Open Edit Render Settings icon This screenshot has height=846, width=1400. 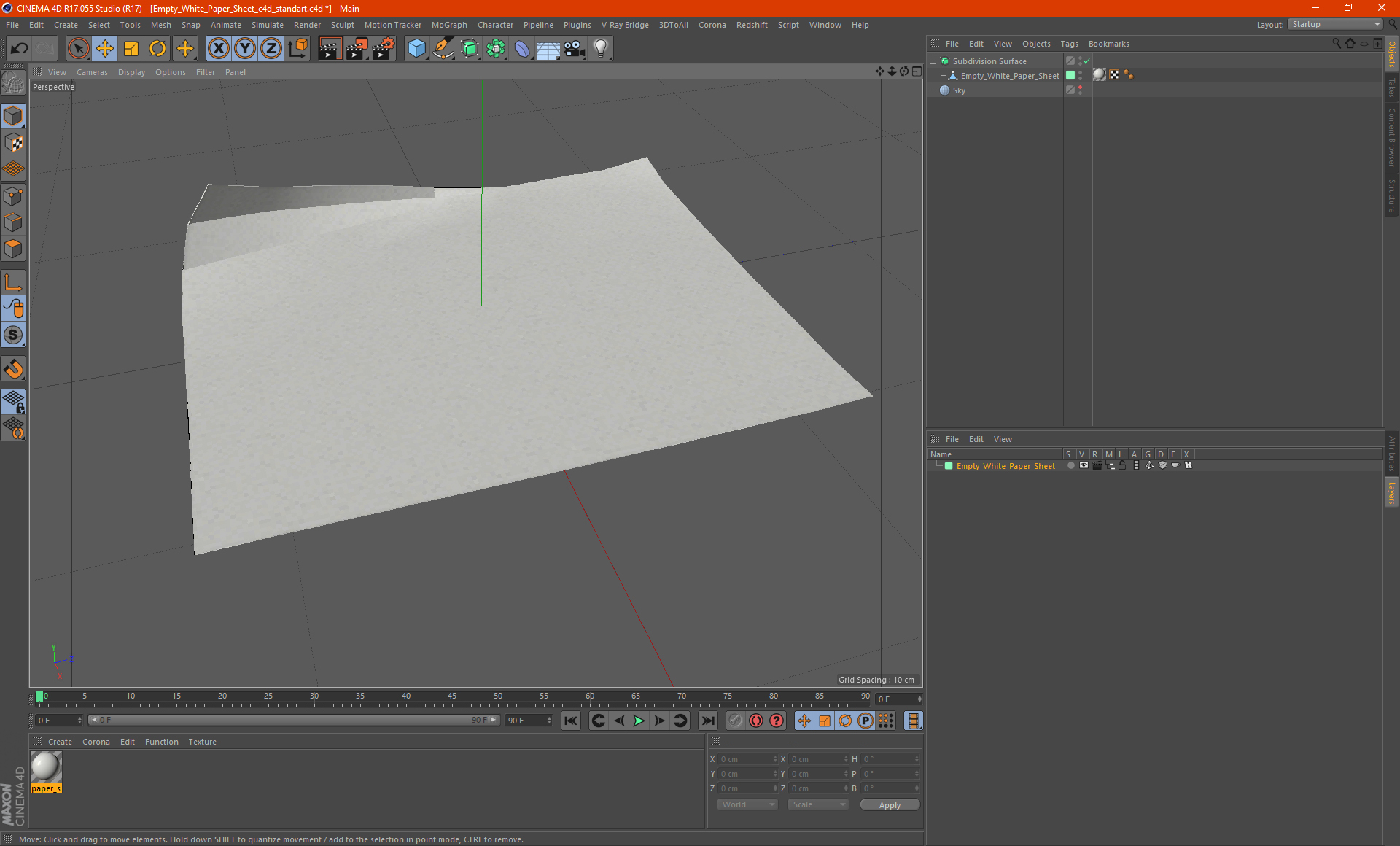coord(384,49)
